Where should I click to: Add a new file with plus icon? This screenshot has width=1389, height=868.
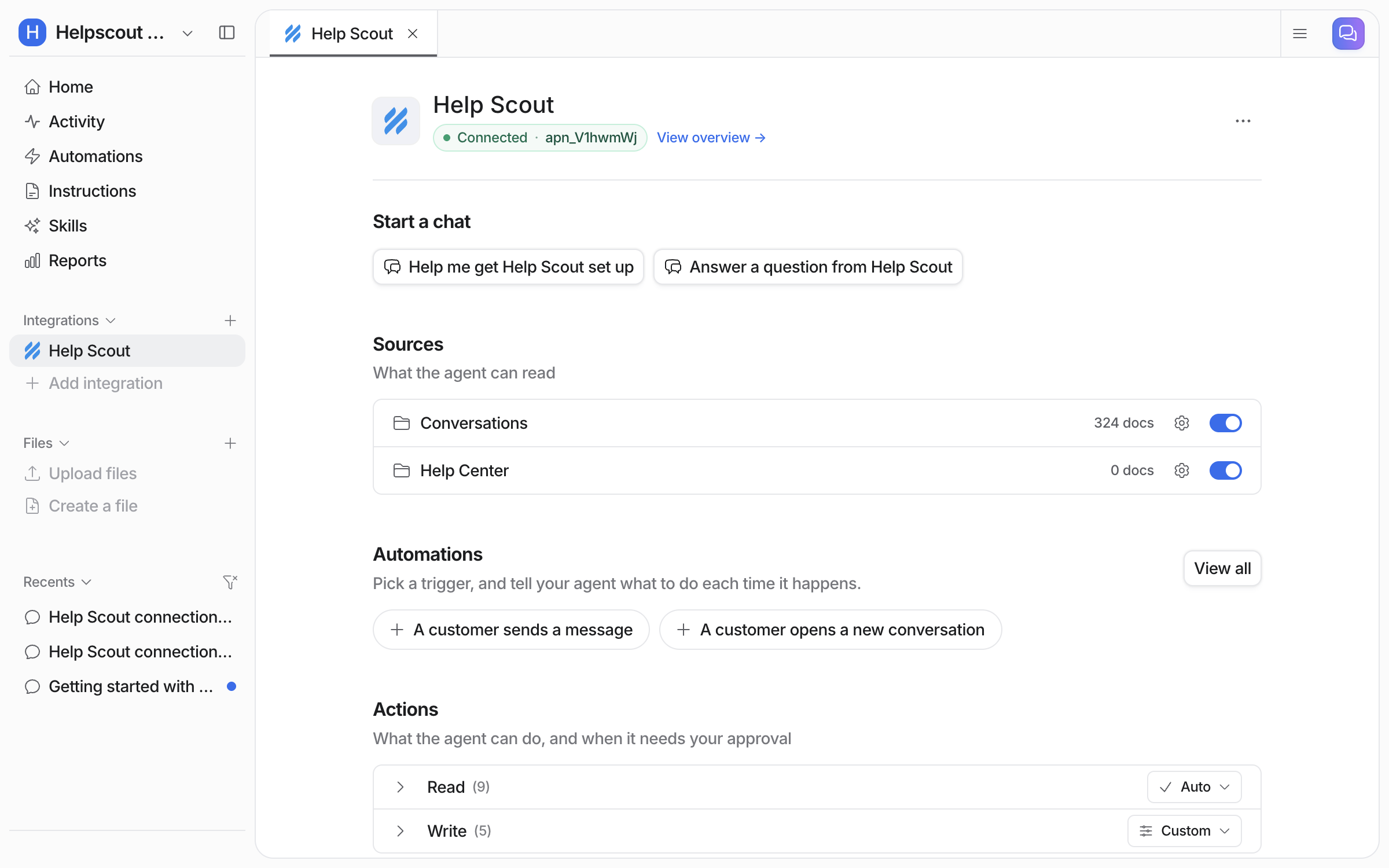230,443
